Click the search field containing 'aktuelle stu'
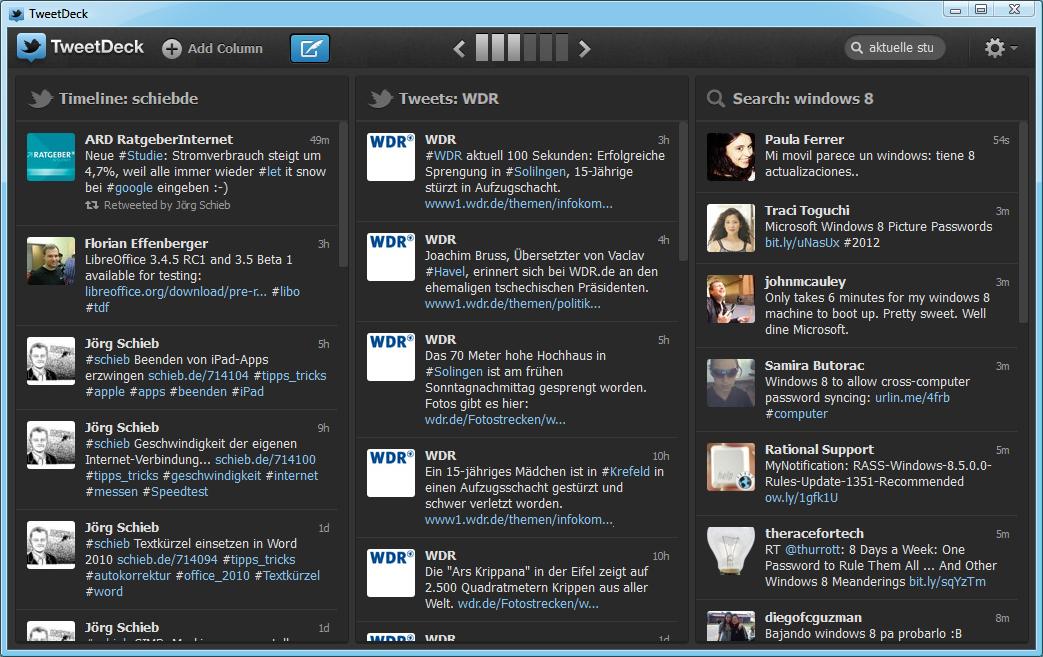The width and height of the screenshot is (1043, 657). [895, 47]
